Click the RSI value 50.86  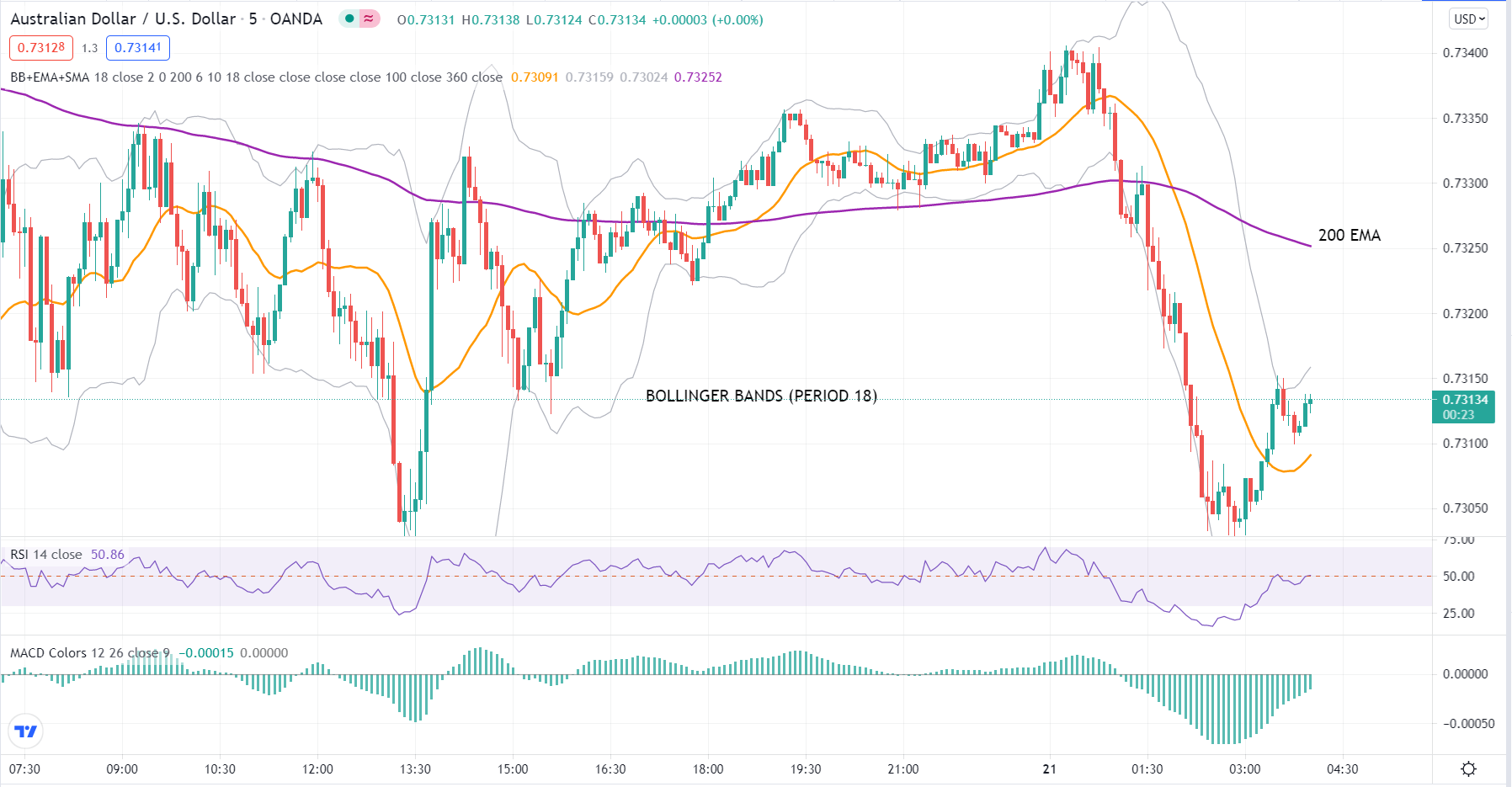click(108, 554)
